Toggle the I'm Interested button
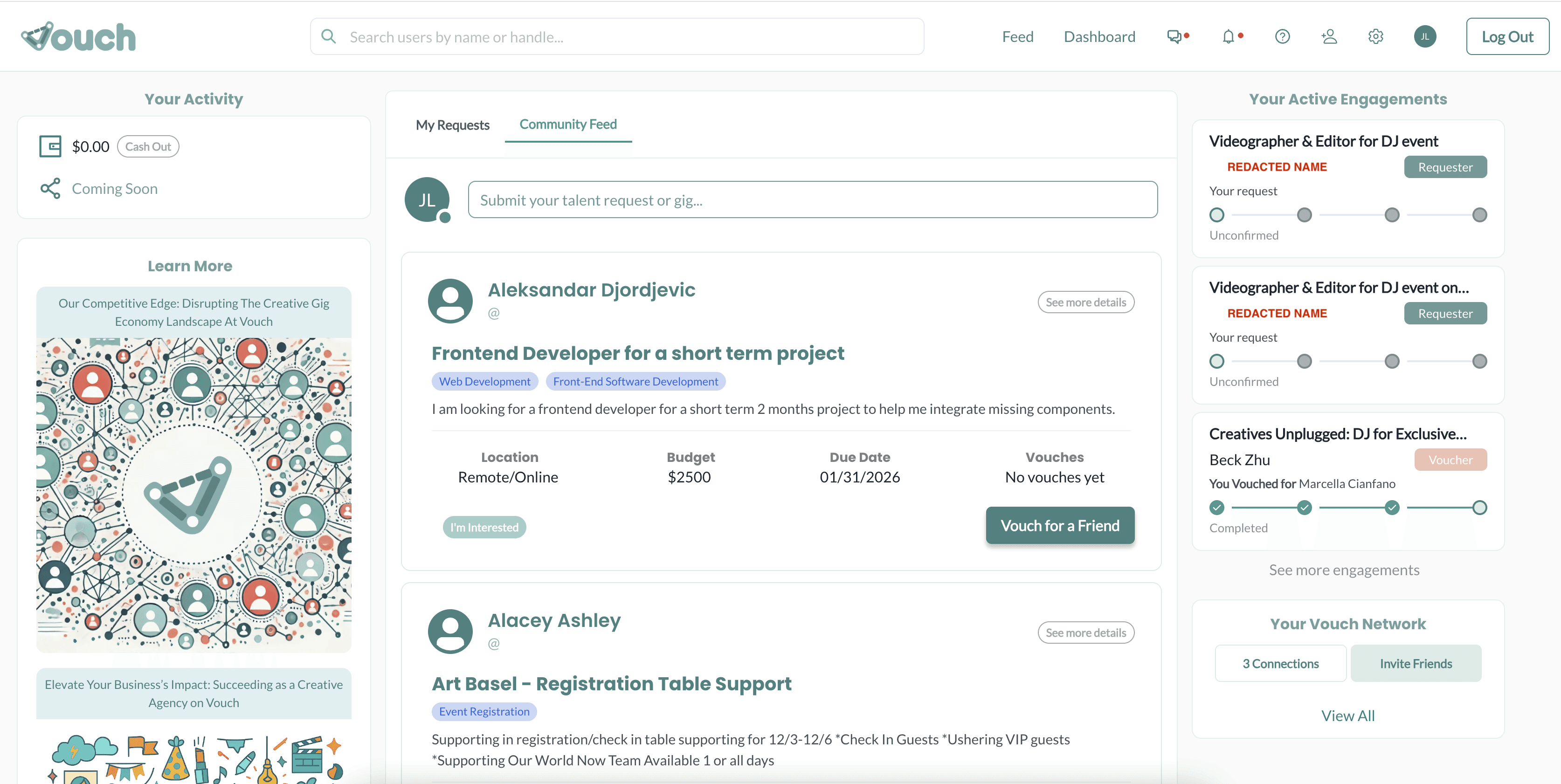Image resolution: width=1561 pixels, height=784 pixels. pos(484,527)
